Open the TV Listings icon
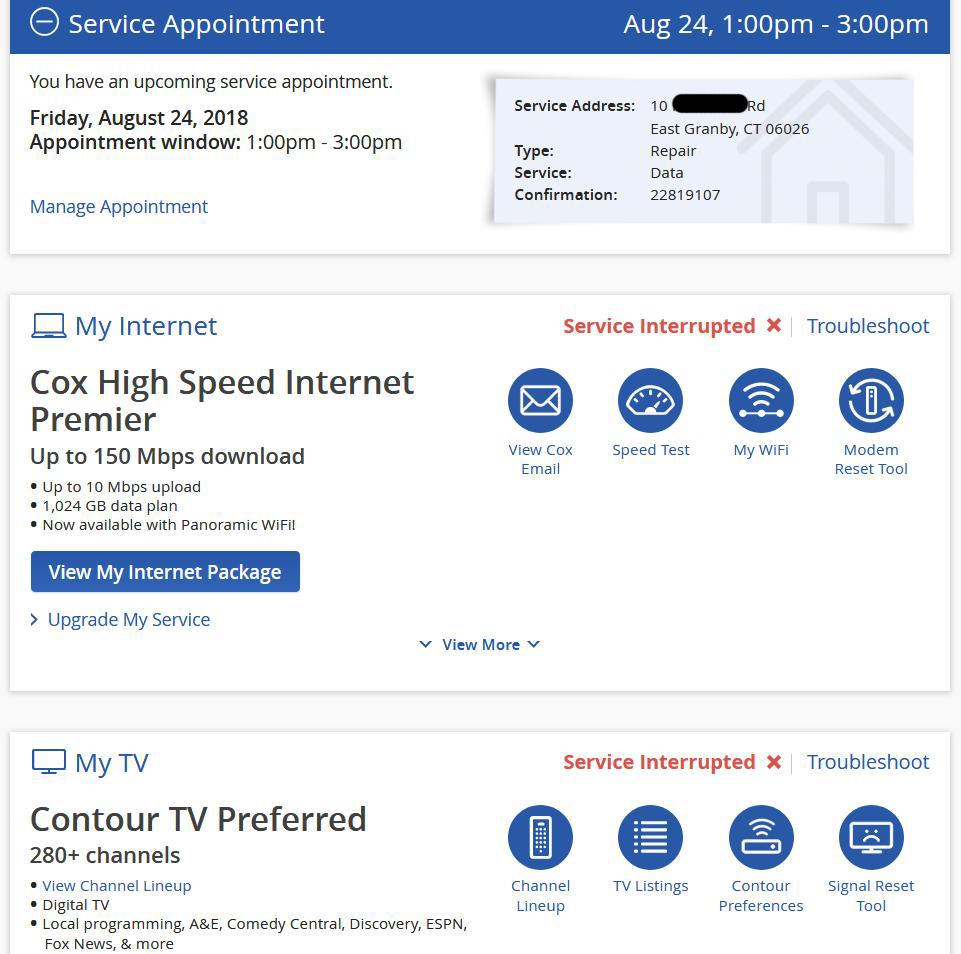961x954 pixels. 650,837
